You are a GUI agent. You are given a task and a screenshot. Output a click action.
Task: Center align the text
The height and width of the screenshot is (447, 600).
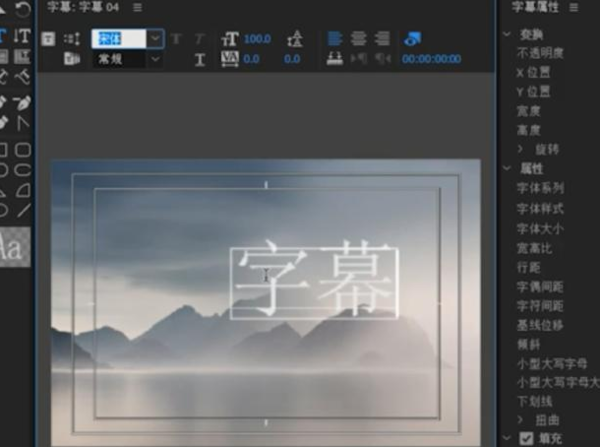[359, 39]
